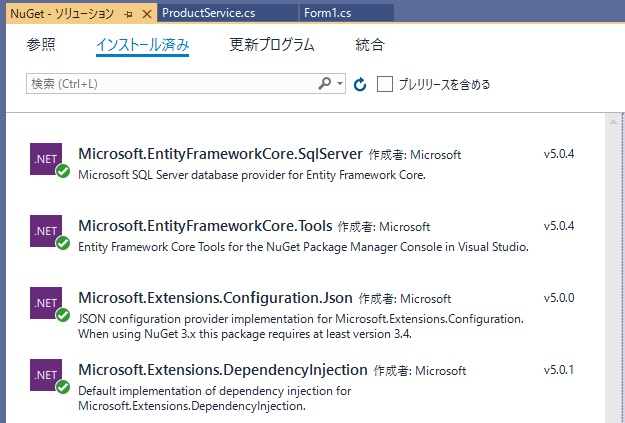Click installed checkmark badge on Configuration.Json
625x423 pixels.
(63, 315)
